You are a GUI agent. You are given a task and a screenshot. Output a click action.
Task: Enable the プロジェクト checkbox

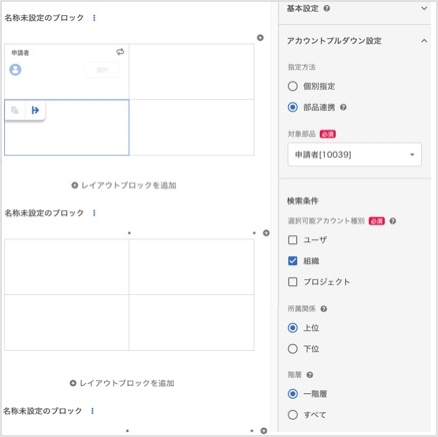click(293, 282)
